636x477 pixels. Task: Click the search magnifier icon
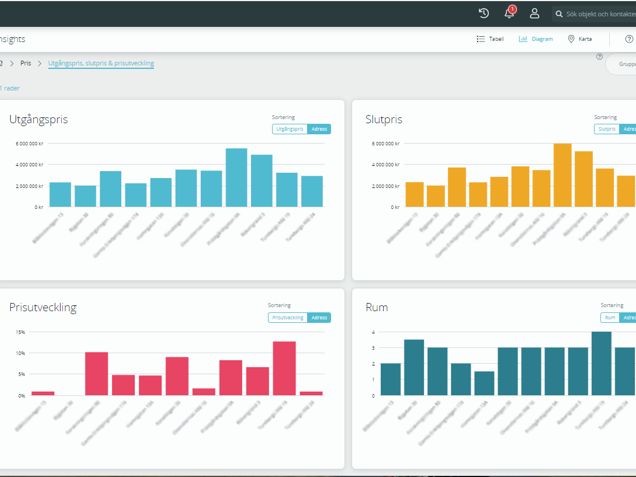559,14
